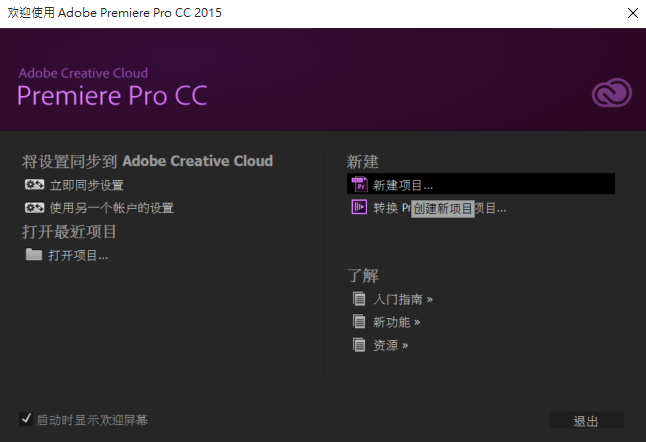
Task: Click the Convert Premiere clip project icon
Action: (x=359, y=207)
